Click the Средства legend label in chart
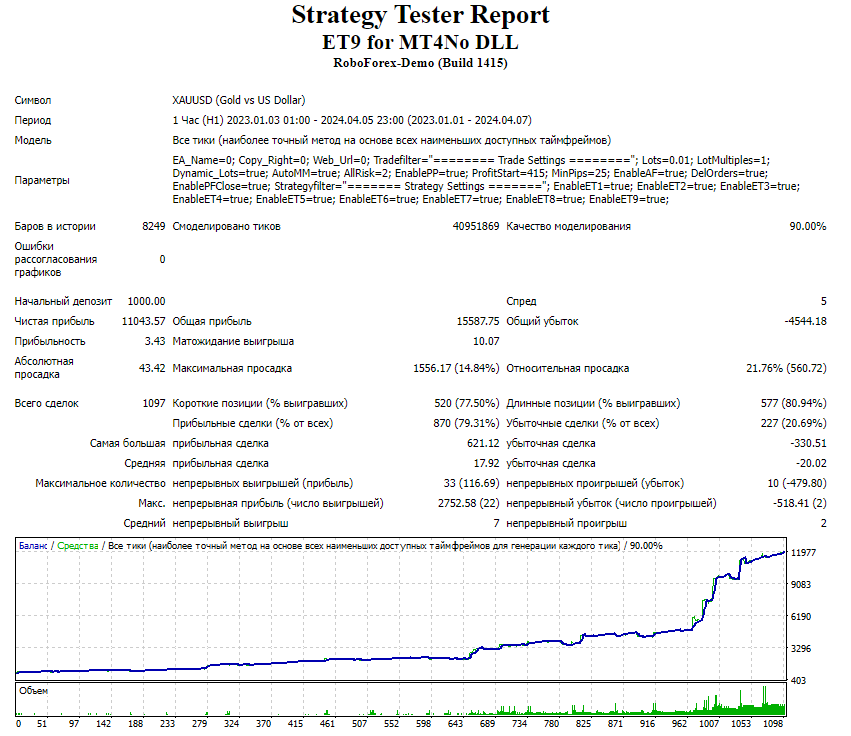Viewport: 851px width, 736px height. (x=78, y=546)
